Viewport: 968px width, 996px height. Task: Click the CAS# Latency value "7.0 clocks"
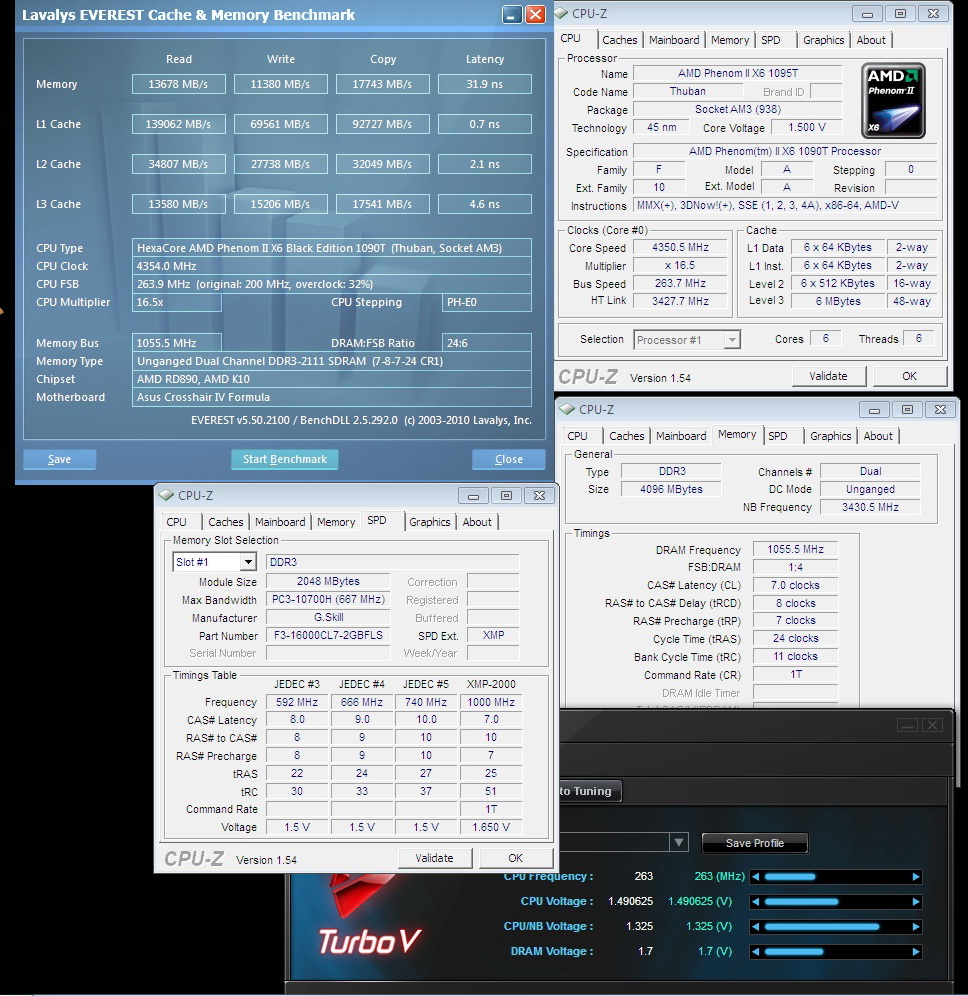pos(795,585)
